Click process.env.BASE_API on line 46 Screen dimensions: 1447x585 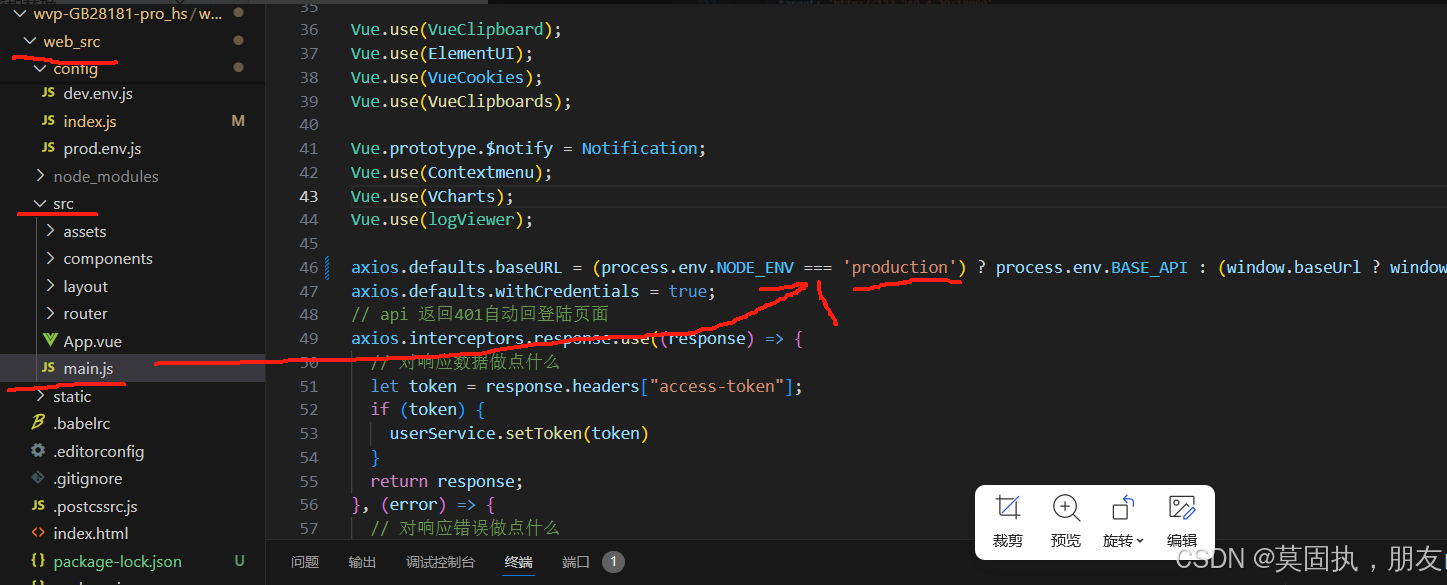coord(1092,267)
